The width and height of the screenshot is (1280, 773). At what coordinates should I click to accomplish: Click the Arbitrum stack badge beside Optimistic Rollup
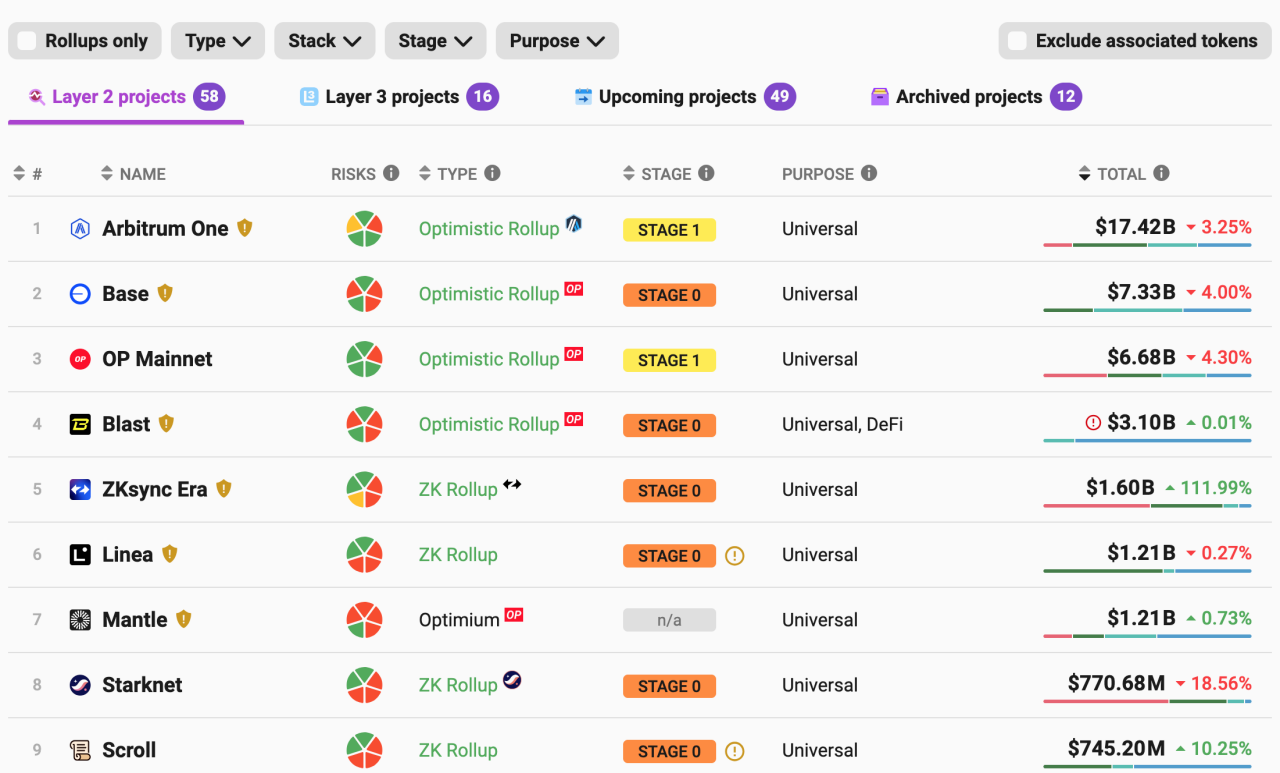574,224
